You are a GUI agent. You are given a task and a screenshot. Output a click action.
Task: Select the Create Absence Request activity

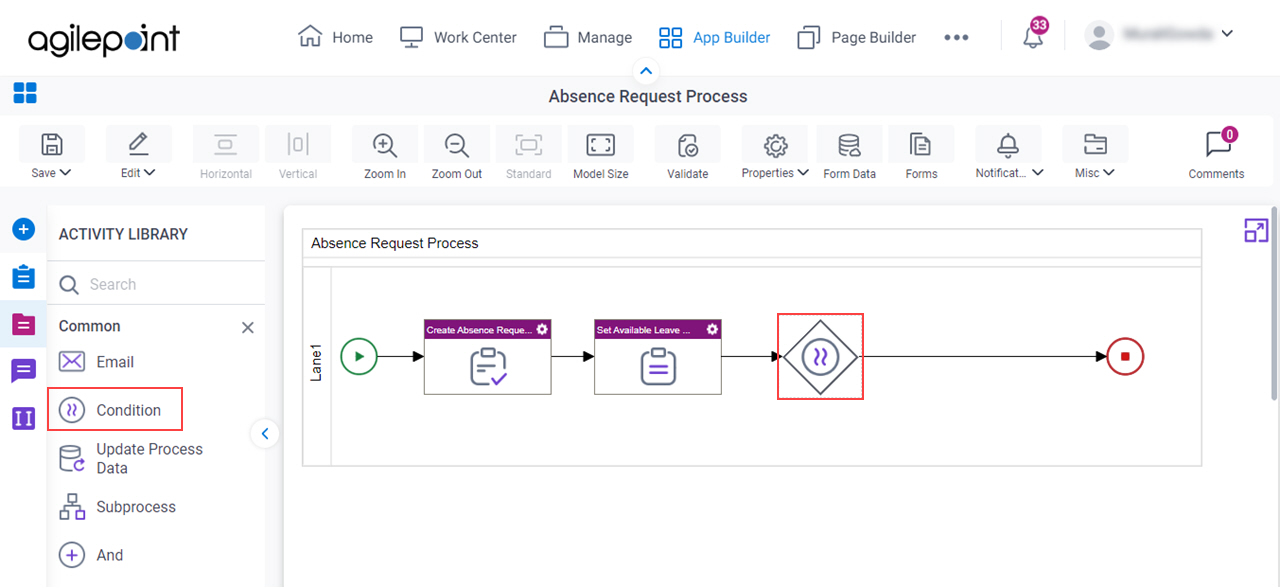pos(488,357)
